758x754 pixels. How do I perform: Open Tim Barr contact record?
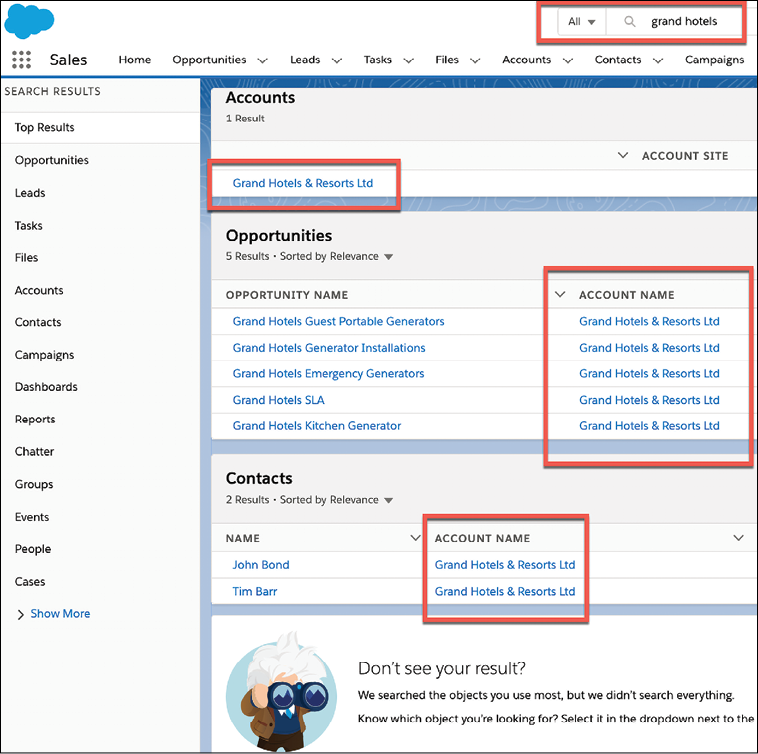coord(255,592)
